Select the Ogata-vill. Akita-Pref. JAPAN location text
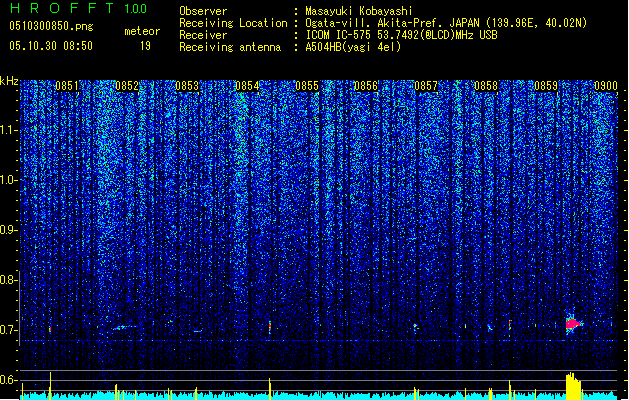The width and height of the screenshot is (629, 400). click(x=446, y=23)
